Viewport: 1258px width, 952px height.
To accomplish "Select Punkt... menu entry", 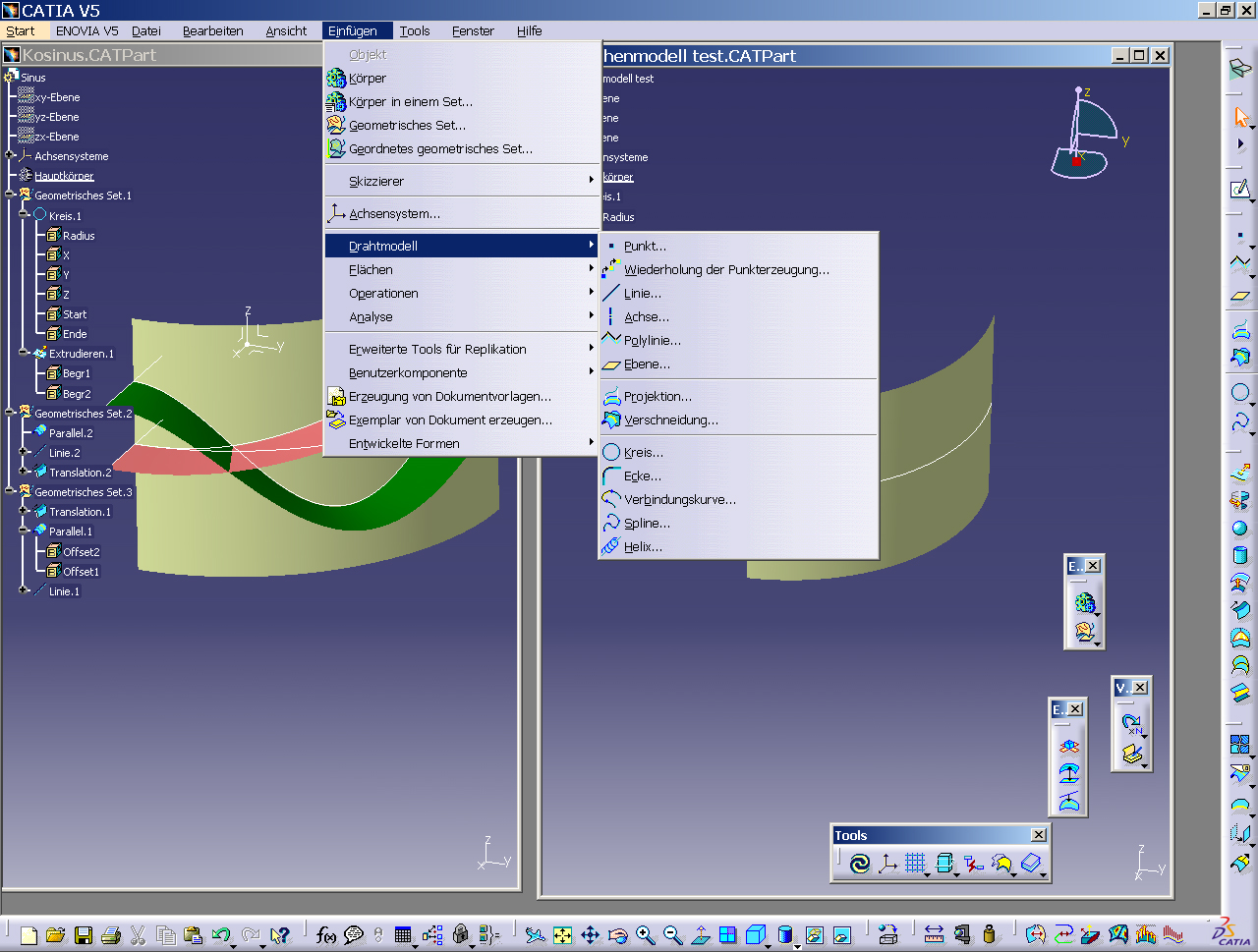I will click(738, 246).
